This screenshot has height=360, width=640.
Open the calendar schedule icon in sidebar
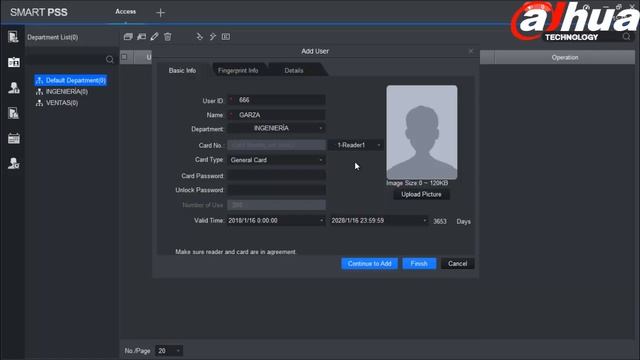tap(13, 138)
